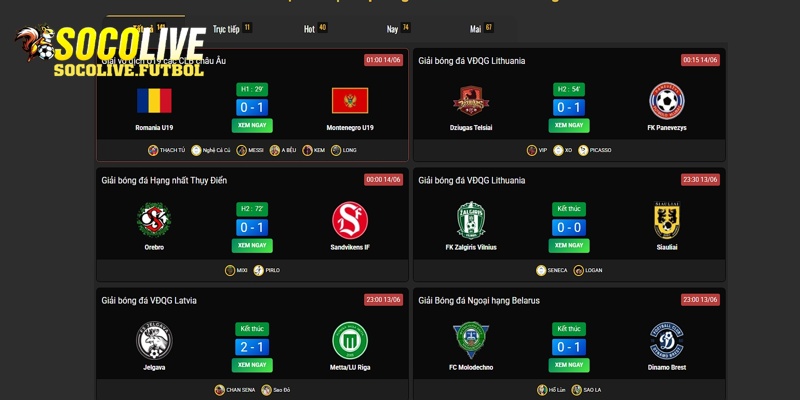Click XEM NGAY for Romania U19 match
Image resolution: width=800 pixels, height=400 pixels.
tap(252, 126)
